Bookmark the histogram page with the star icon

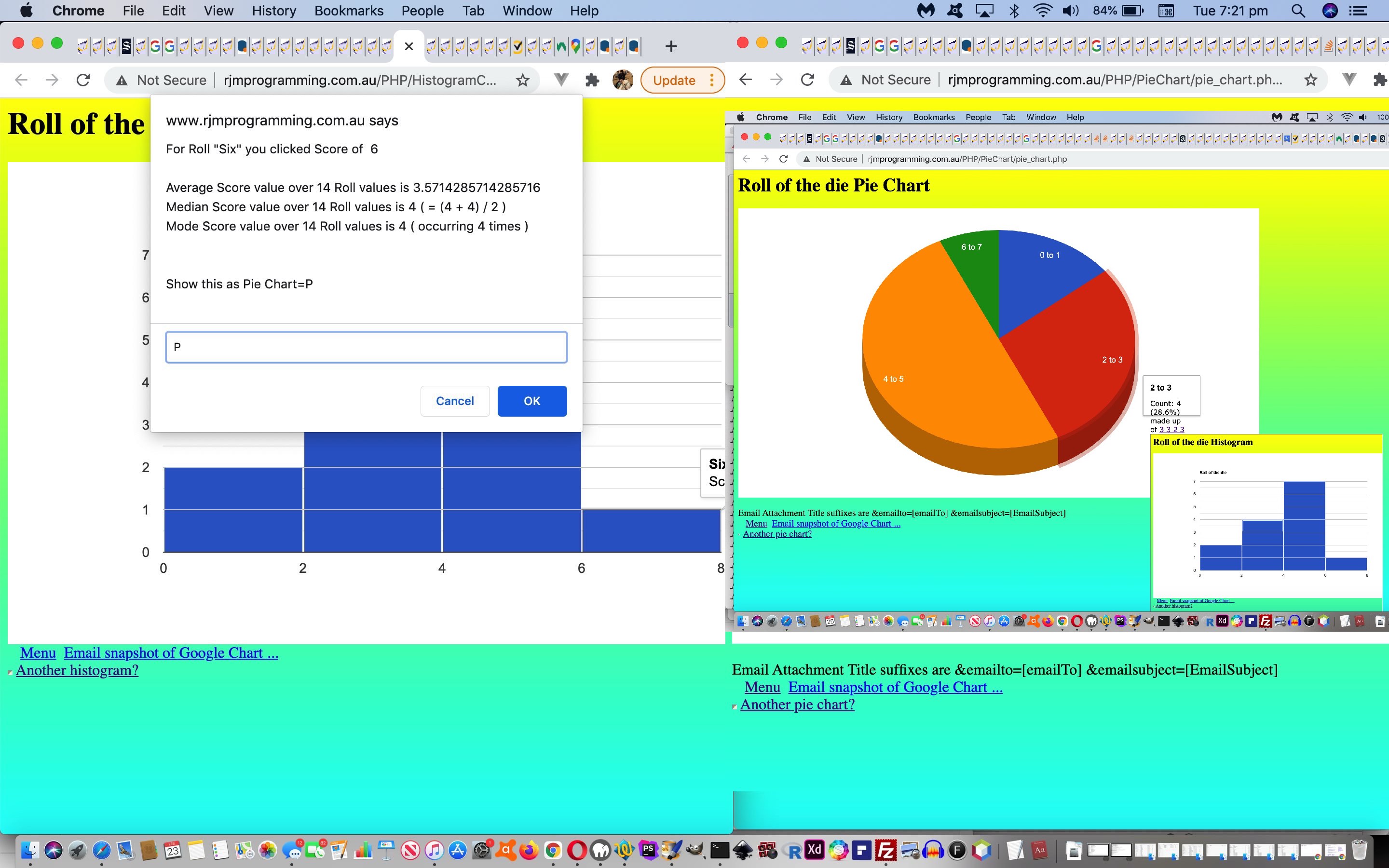point(522,81)
